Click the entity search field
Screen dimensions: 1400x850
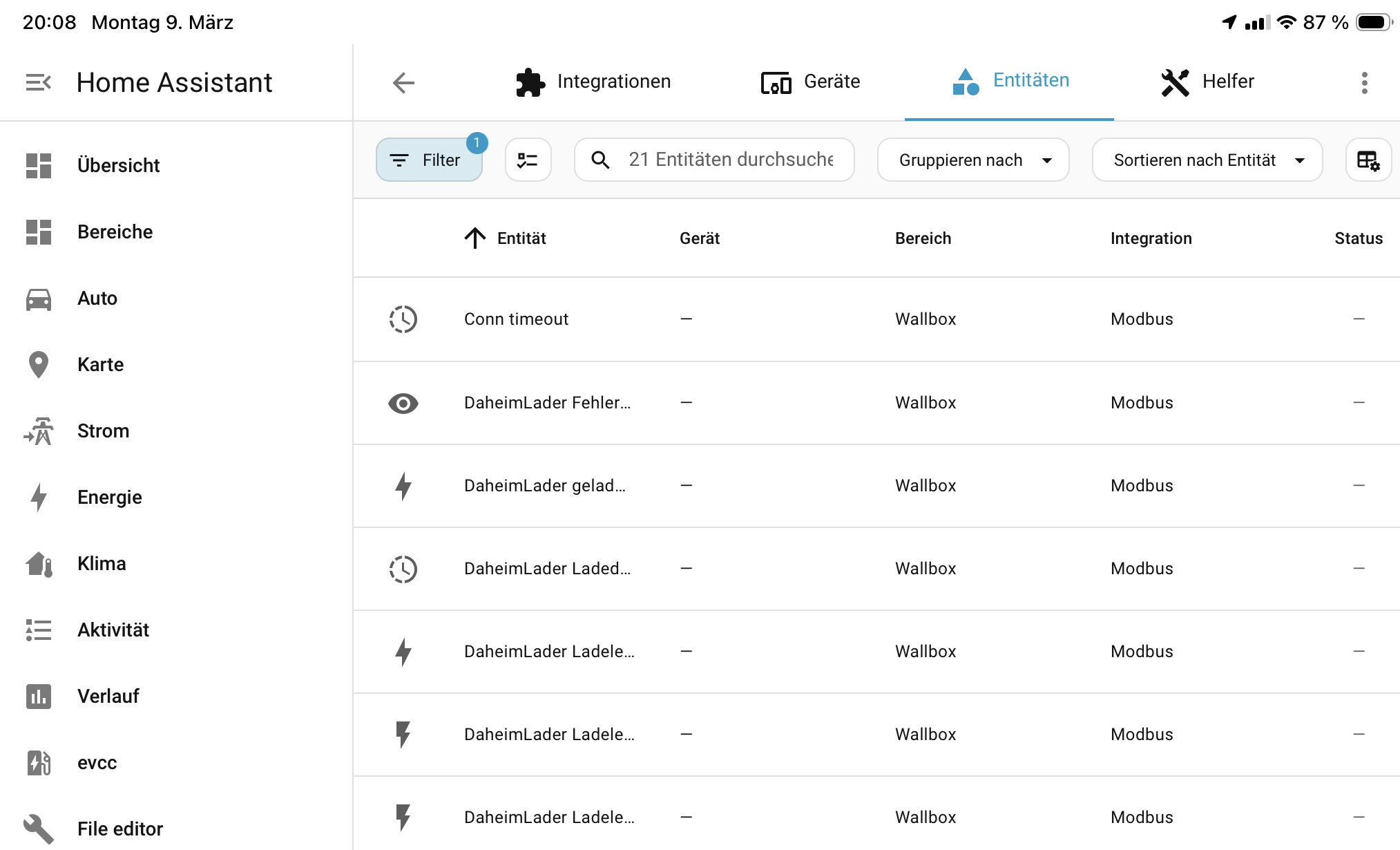pos(730,160)
